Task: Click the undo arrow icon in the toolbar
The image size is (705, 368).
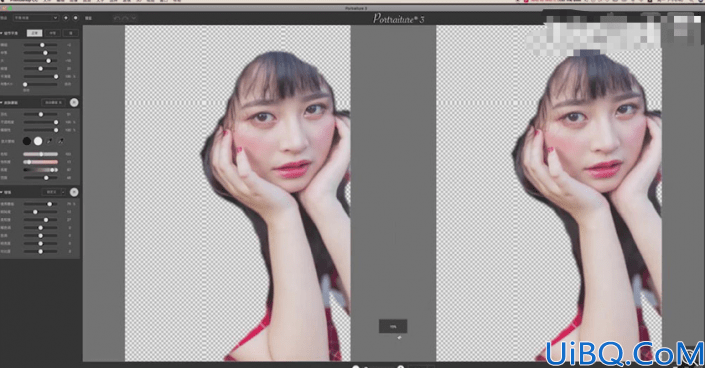Action: [x=117, y=18]
